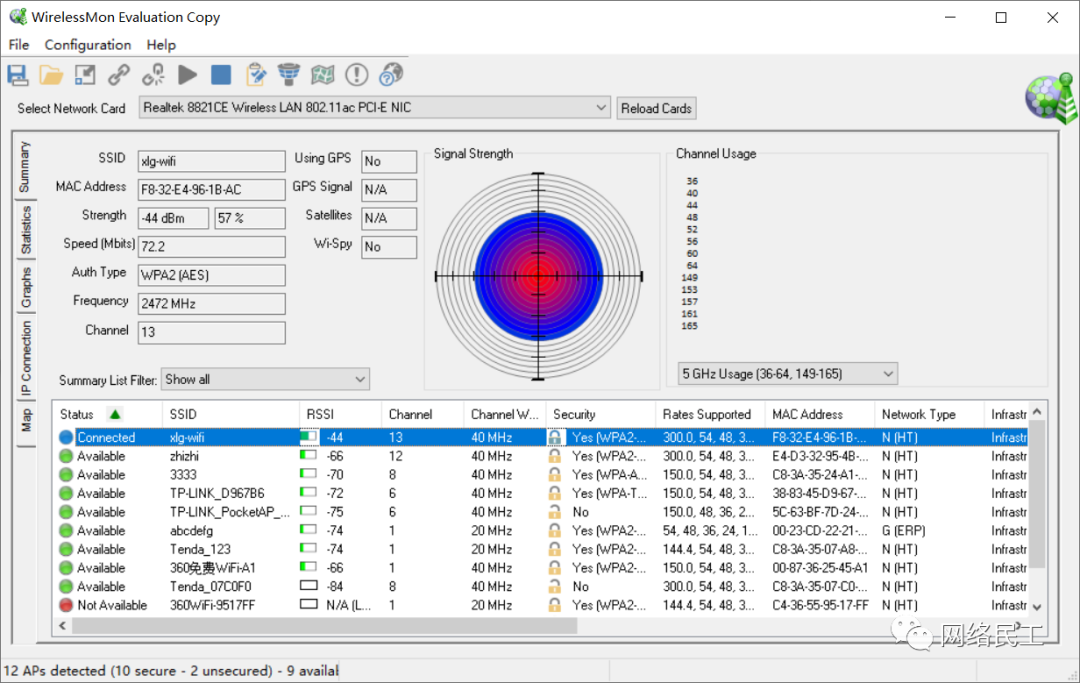Image resolution: width=1080 pixels, height=683 pixels.
Task: Stop logging with the blue square icon
Action: 221,75
